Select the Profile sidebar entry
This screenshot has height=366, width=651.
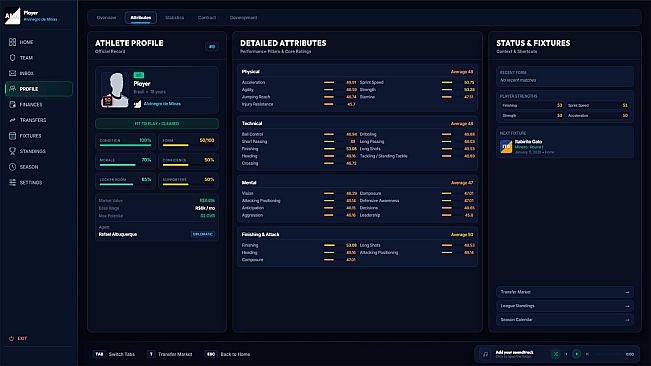pyautogui.click(x=39, y=89)
